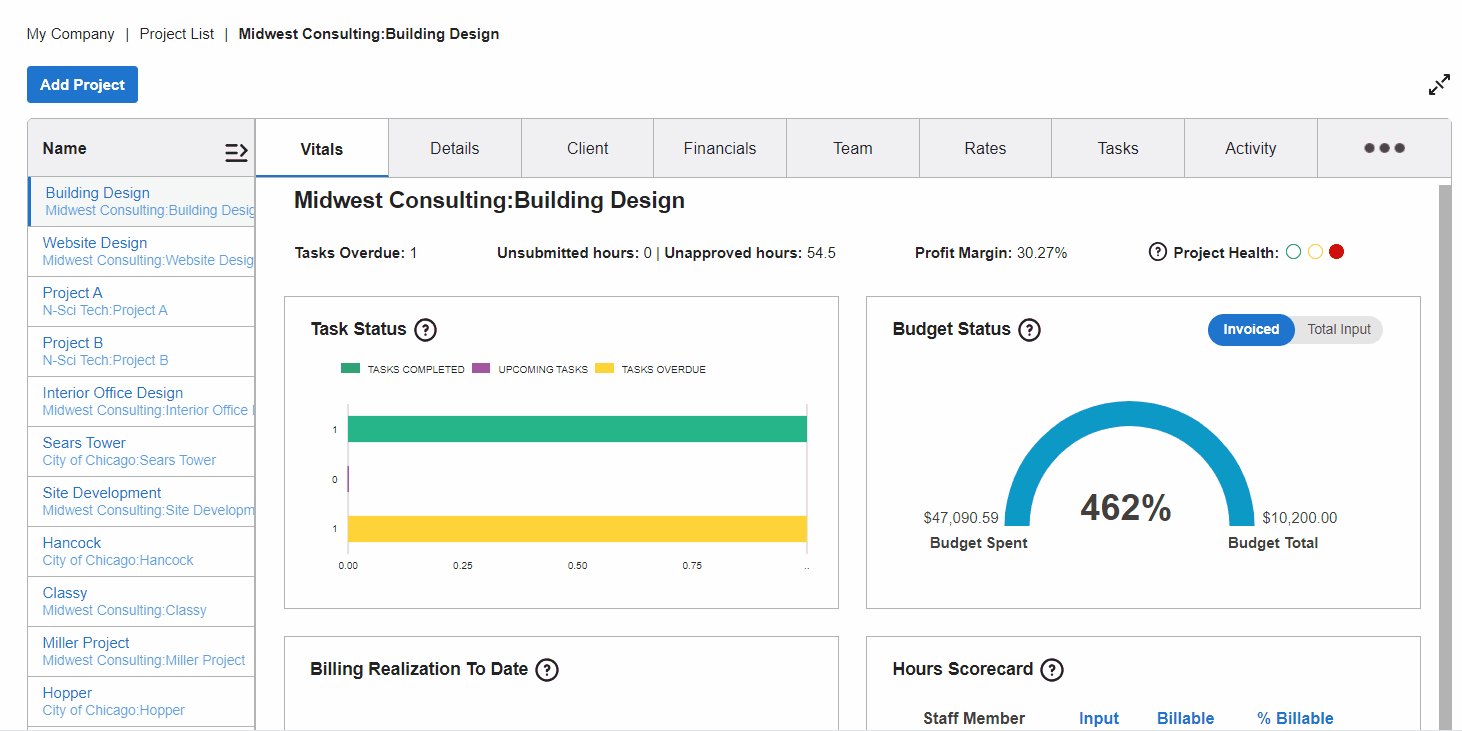The image size is (1462, 731).
Task: Click the expand fullscreen arrows icon
Action: pyautogui.click(x=1439, y=85)
